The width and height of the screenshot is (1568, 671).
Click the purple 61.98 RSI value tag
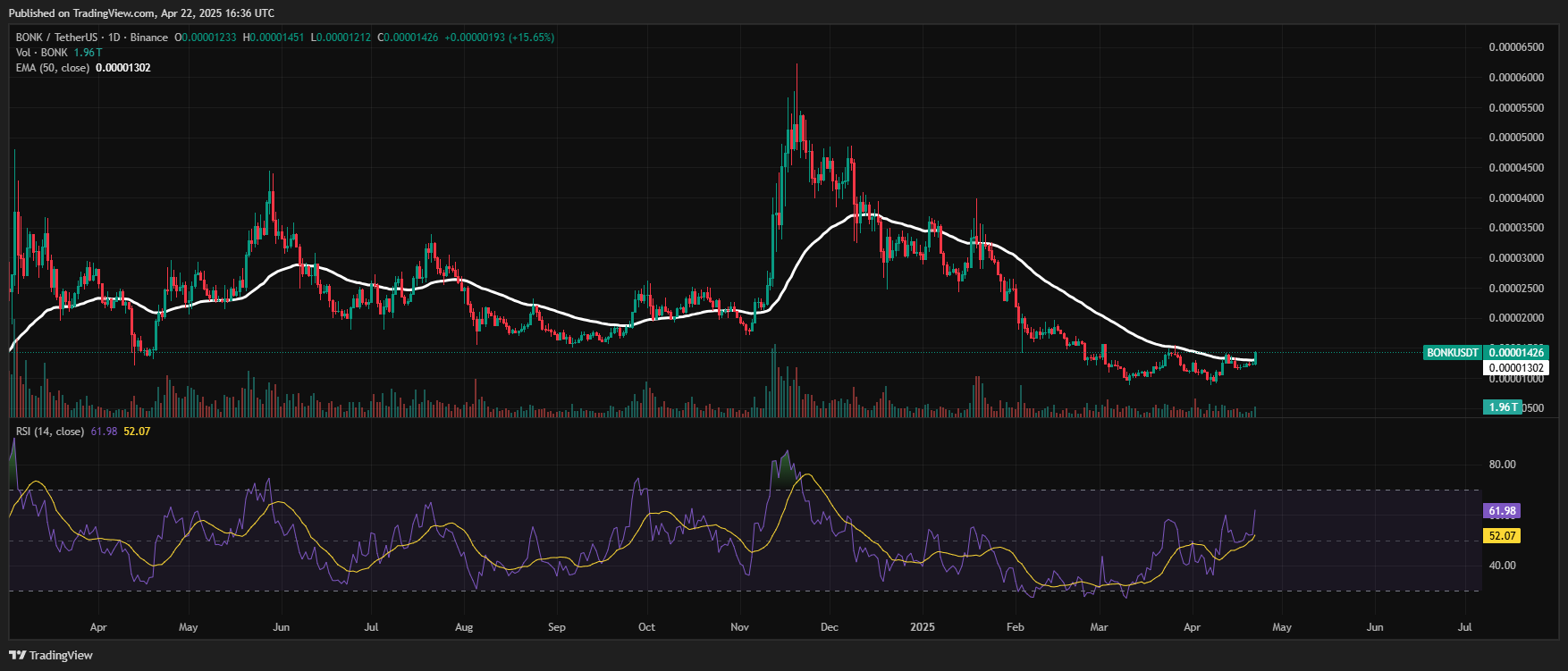click(1502, 511)
